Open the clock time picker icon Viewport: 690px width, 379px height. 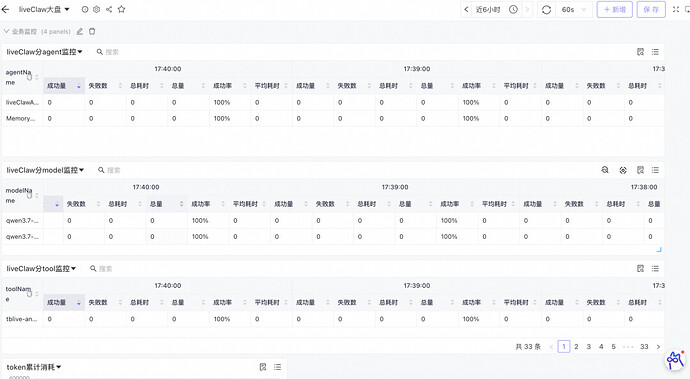[513, 9]
